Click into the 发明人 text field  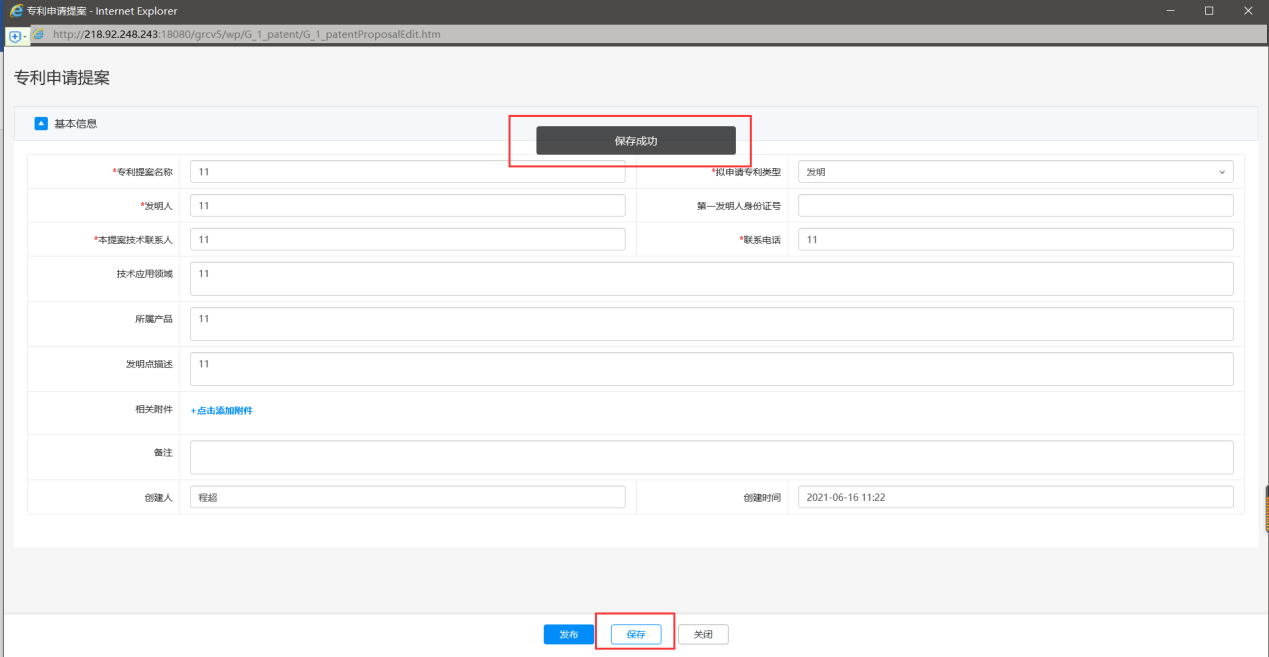click(407, 205)
